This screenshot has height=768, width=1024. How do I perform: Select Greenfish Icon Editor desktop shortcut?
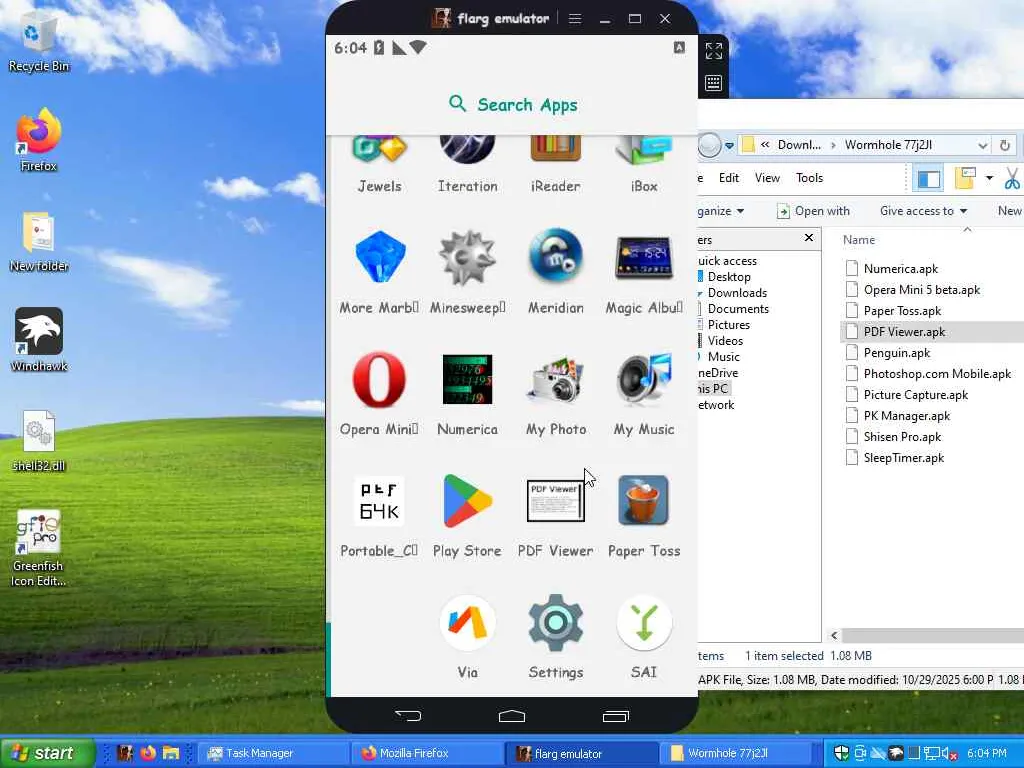(x=39, y=549)
